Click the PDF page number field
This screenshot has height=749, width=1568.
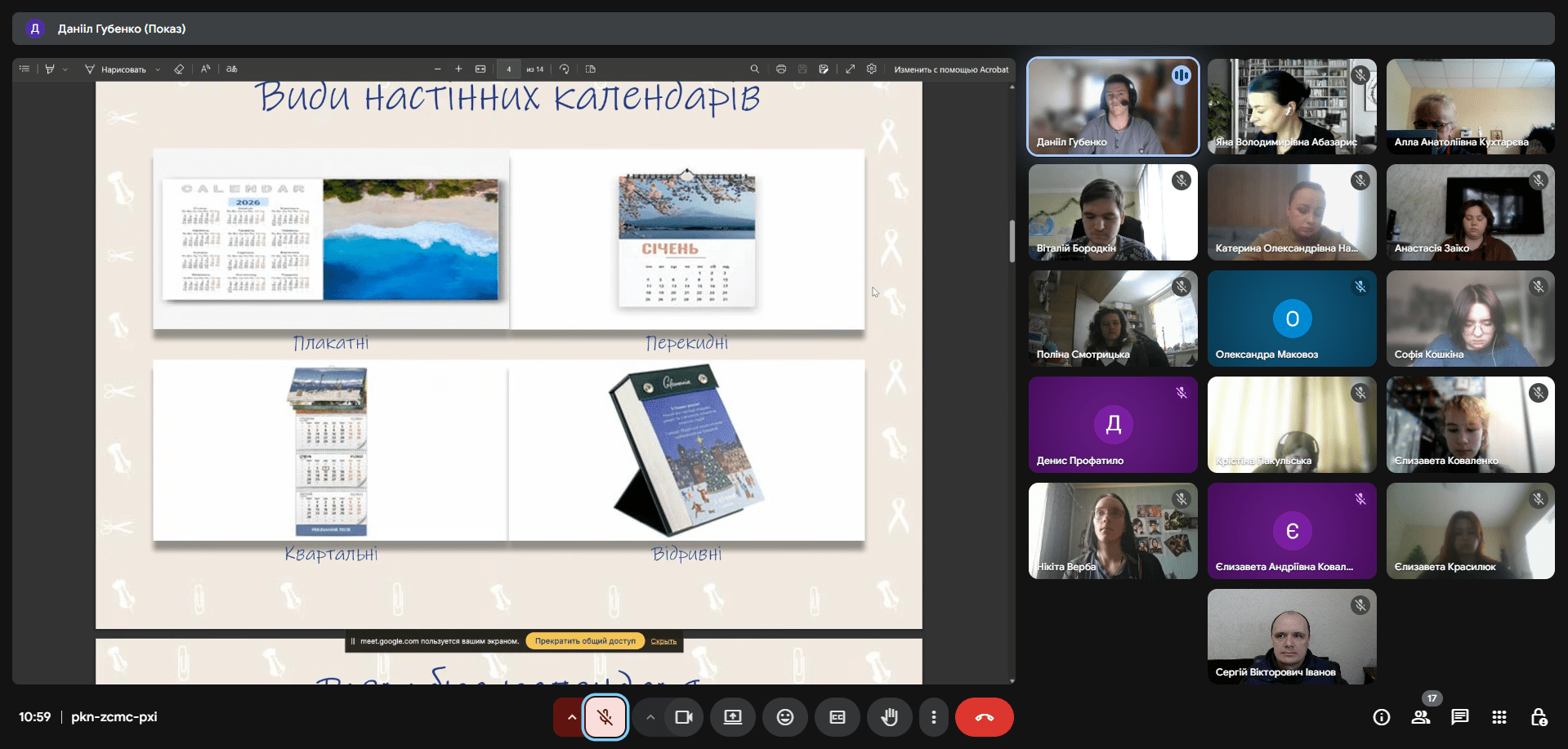(x=508, y=69)
